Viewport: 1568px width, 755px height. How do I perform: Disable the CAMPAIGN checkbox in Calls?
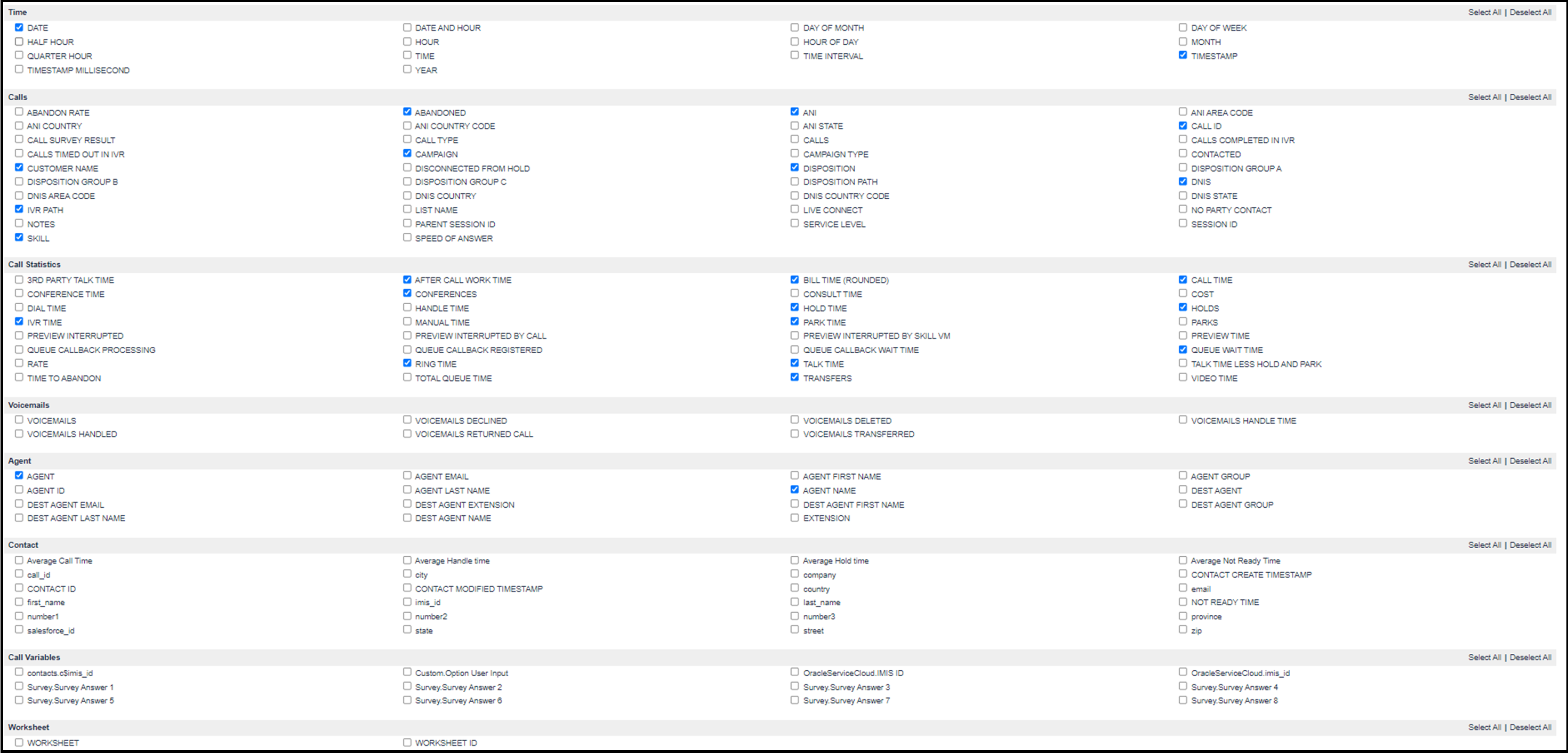(407, 153)
